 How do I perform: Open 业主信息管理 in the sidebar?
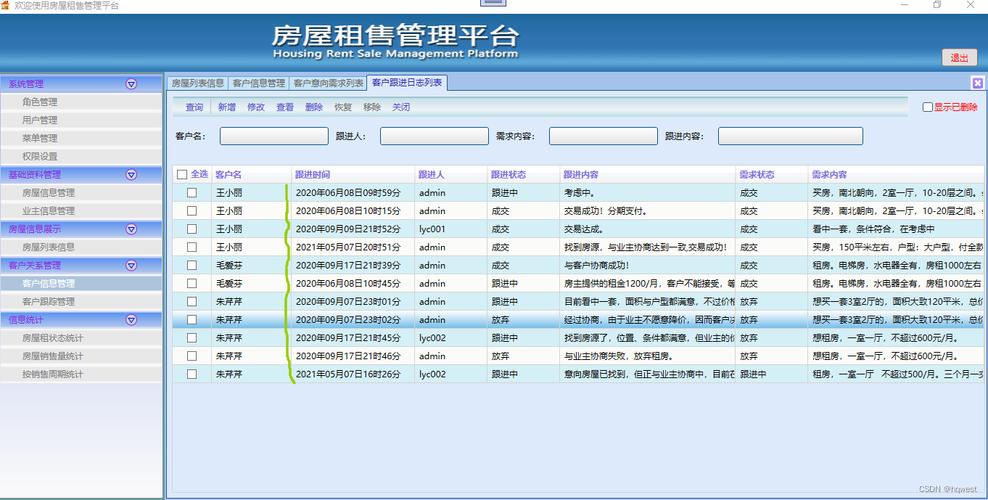point(81,211)
